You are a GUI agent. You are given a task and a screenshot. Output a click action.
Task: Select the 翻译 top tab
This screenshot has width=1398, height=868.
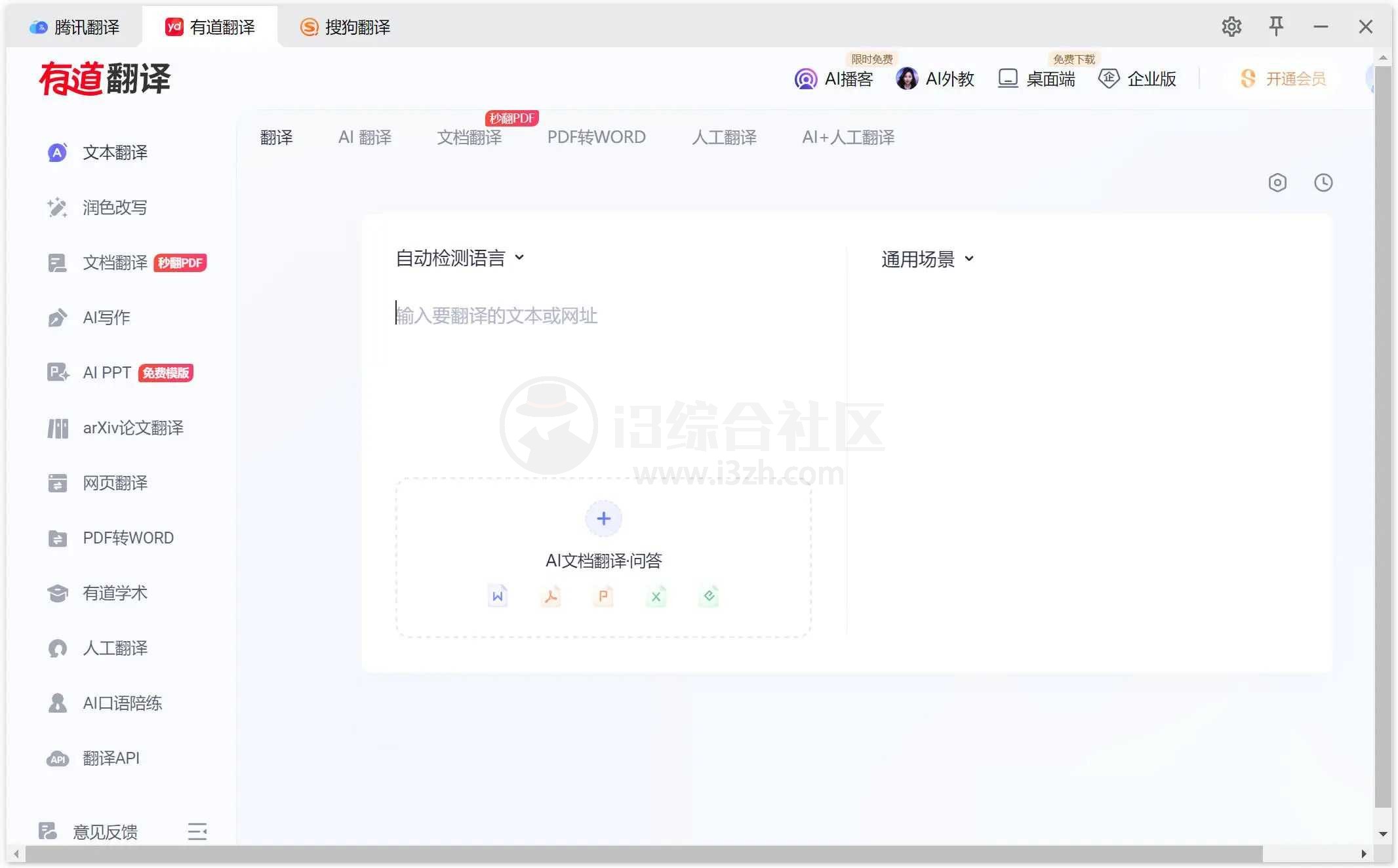(x=276, y=138)
